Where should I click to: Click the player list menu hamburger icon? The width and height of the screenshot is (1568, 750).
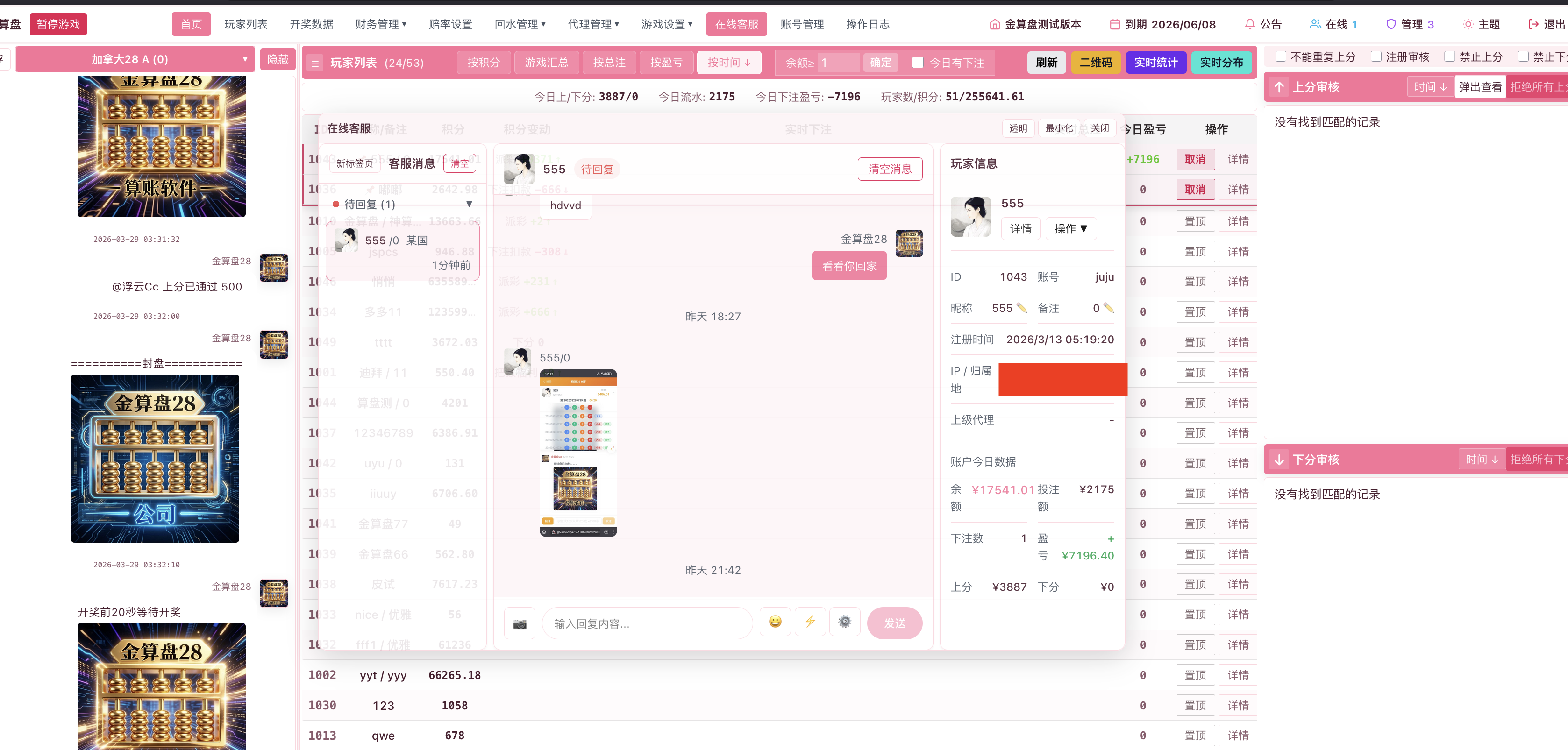coord(315,63)
